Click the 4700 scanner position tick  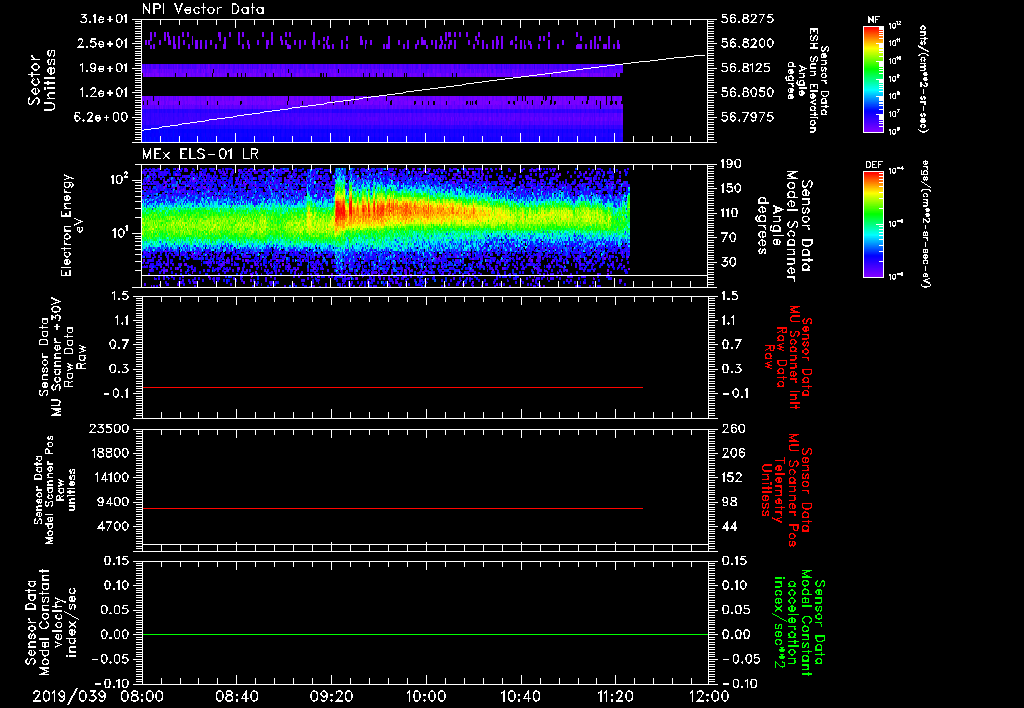click(112, 526)
